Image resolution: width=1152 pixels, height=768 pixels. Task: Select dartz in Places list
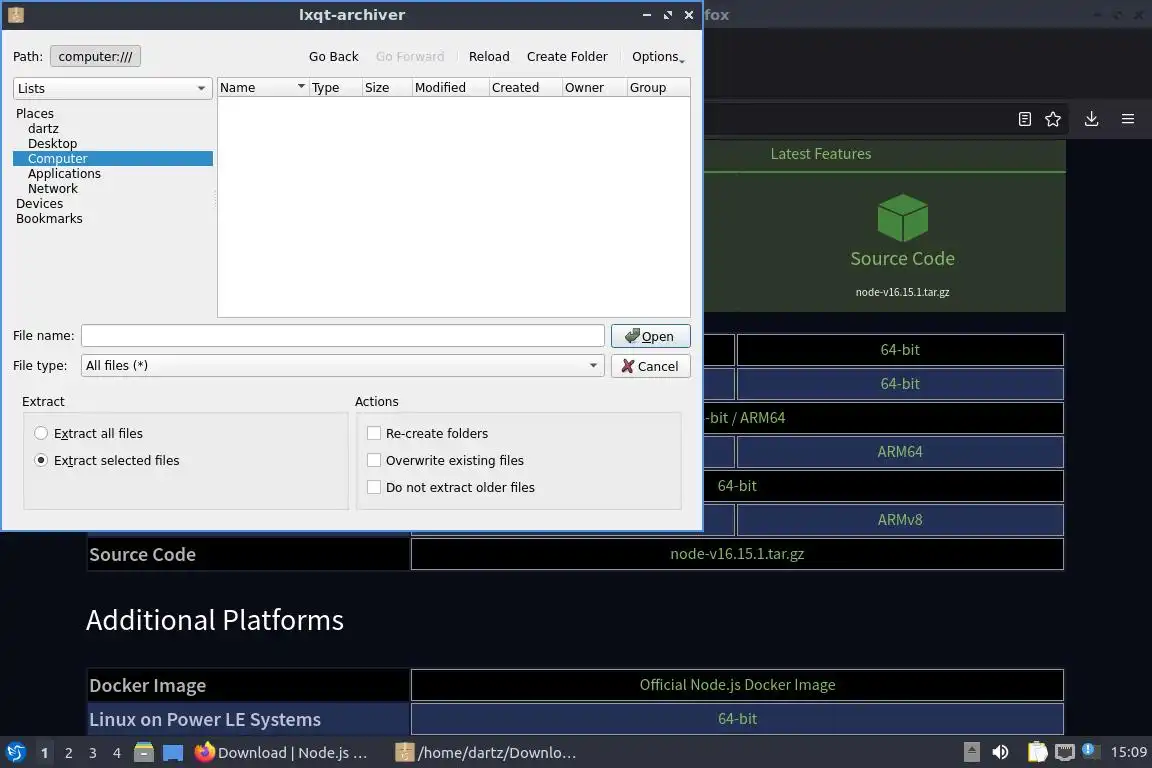pos(43,129)
